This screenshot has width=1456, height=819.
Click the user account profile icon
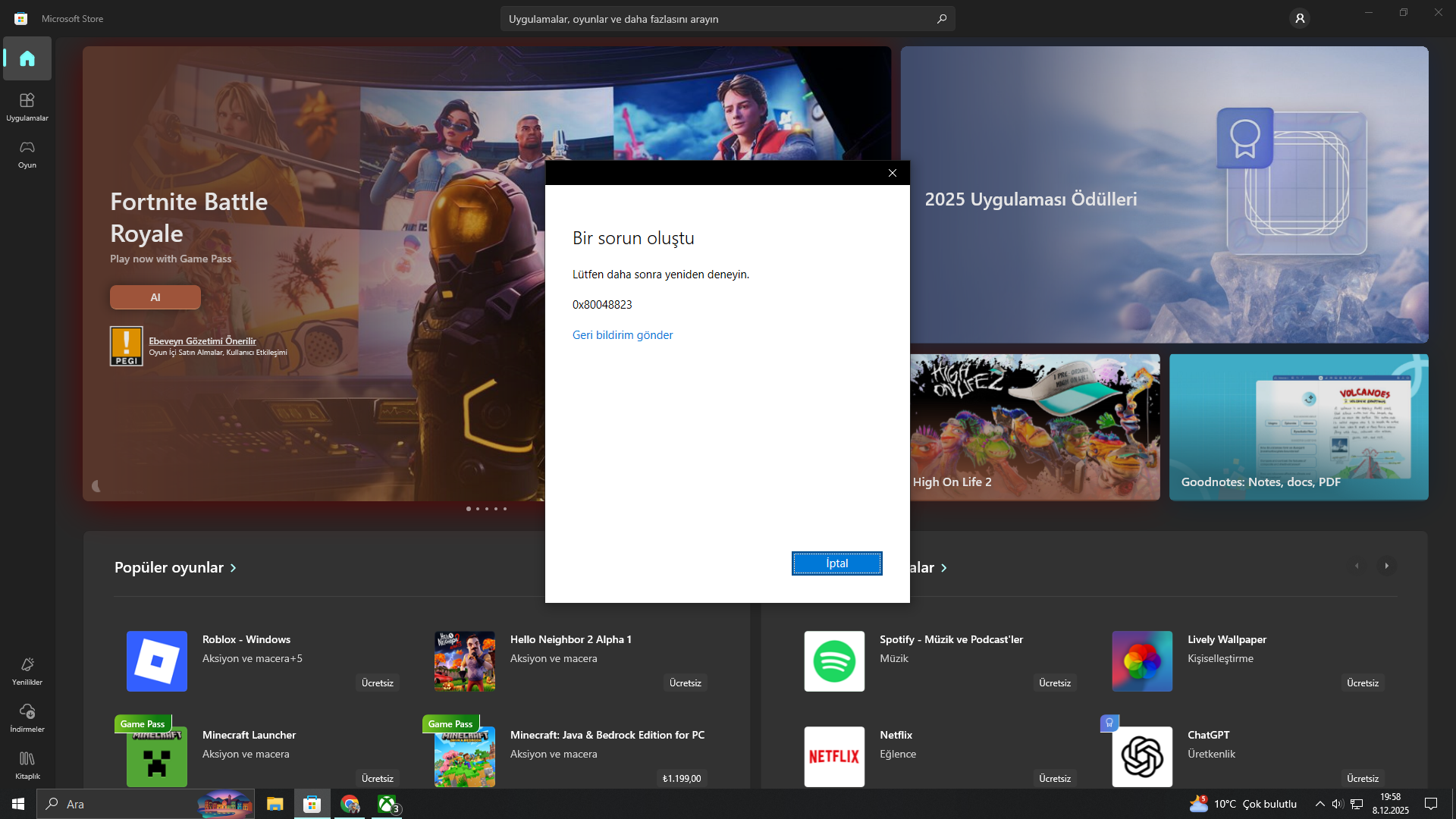click(x=1300, y=18)
